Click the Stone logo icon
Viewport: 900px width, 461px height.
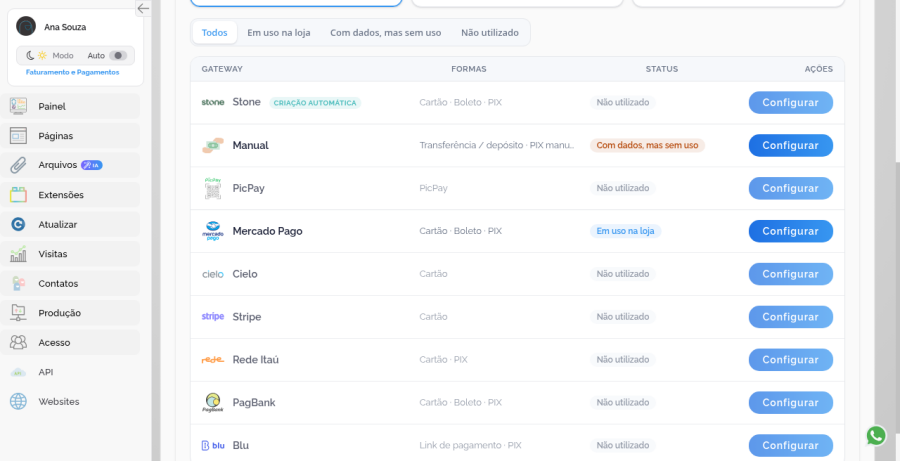(213, 102)
